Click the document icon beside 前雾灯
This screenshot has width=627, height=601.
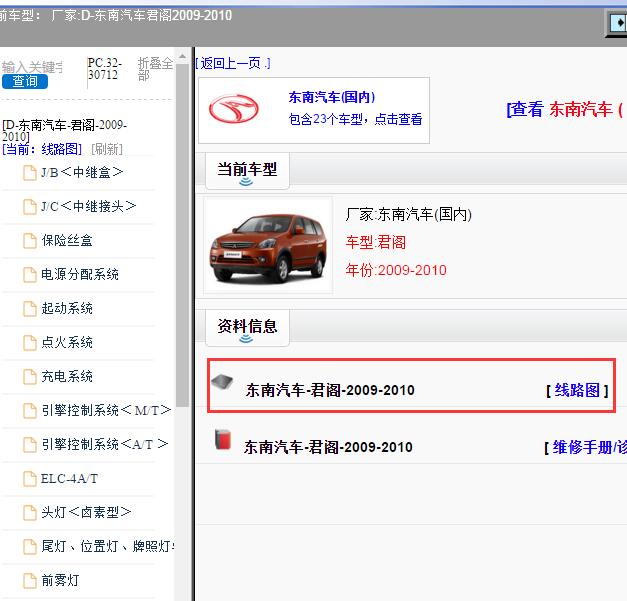[x=30, y=581]
